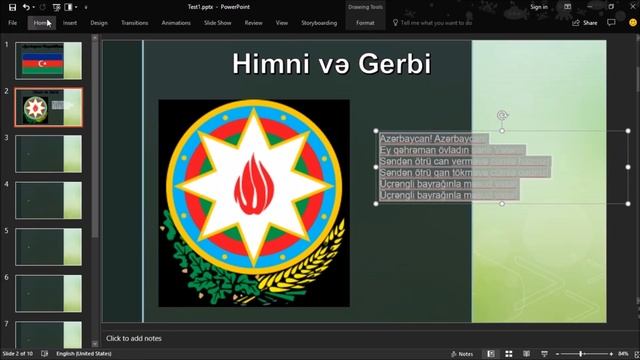Click the Tell me what you want to do box

pyautogui.click(x=436, y=23)
